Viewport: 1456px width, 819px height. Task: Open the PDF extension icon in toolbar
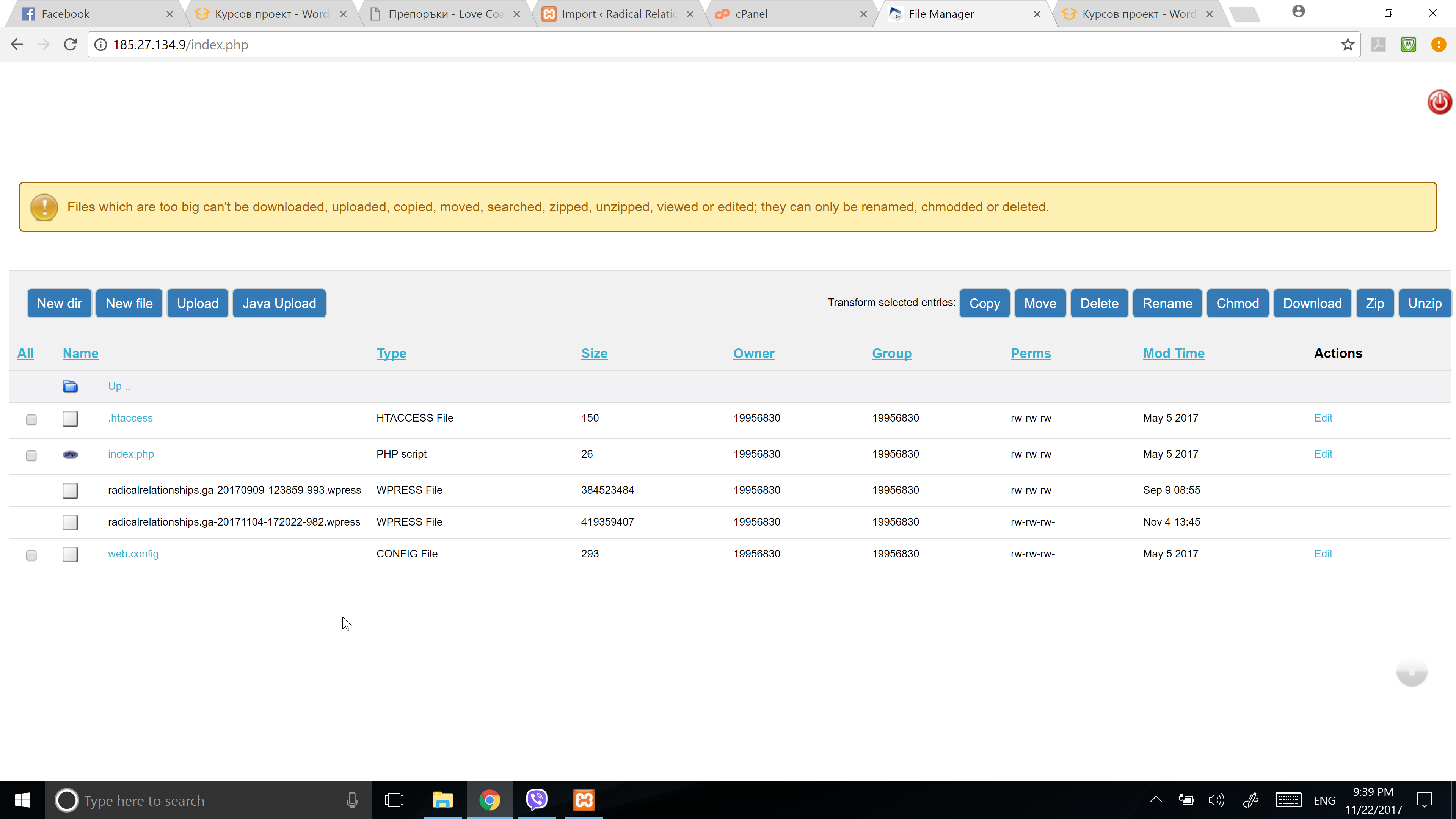click(1378, 45)
